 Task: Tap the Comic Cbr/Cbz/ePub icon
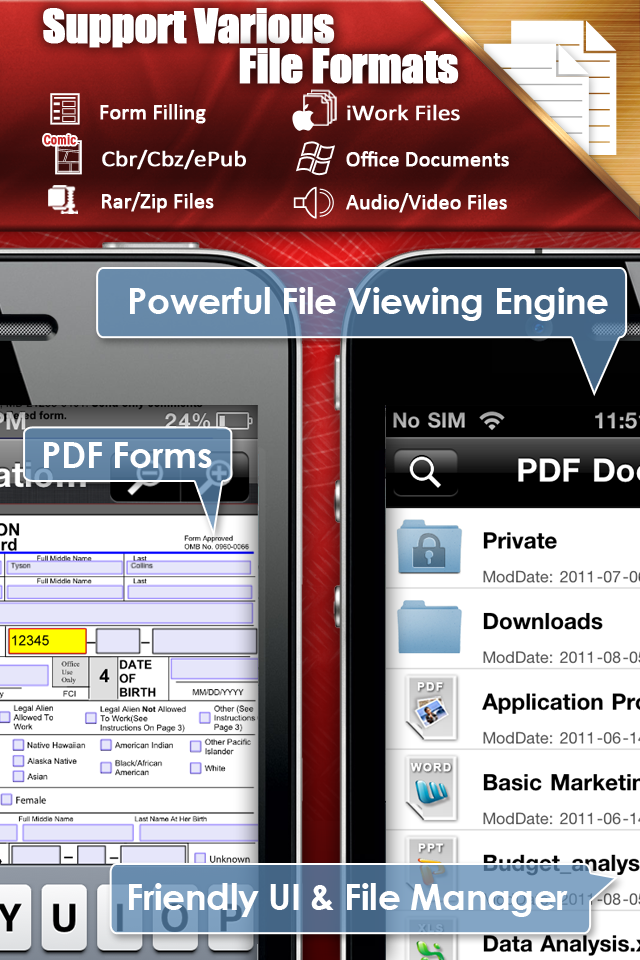[x=64, y=154]
